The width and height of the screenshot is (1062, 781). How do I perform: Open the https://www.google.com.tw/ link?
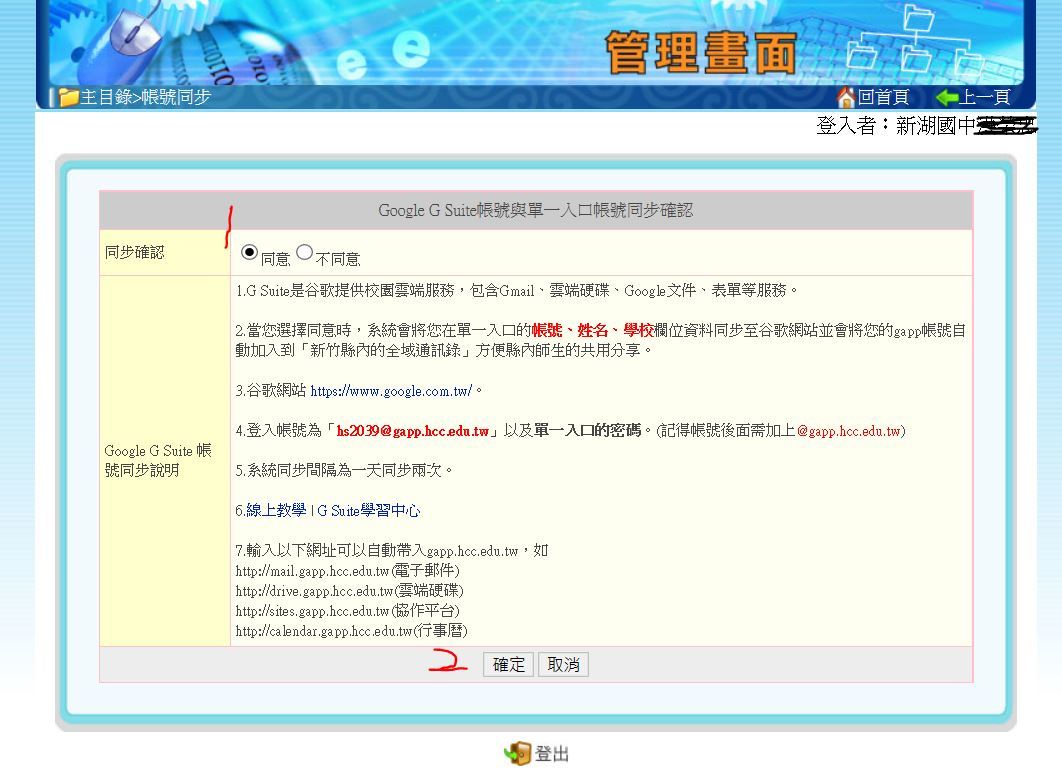[x=391, y=391]
